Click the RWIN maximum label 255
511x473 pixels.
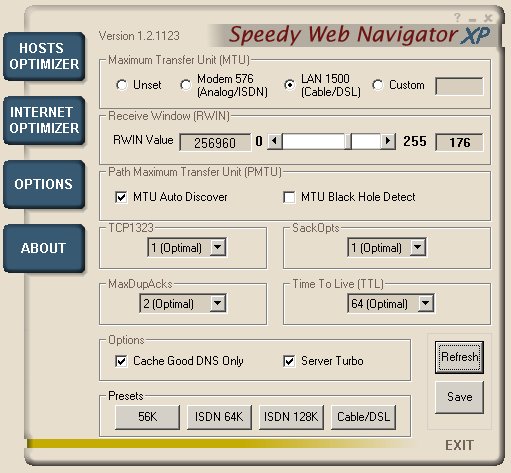(415, 141)
